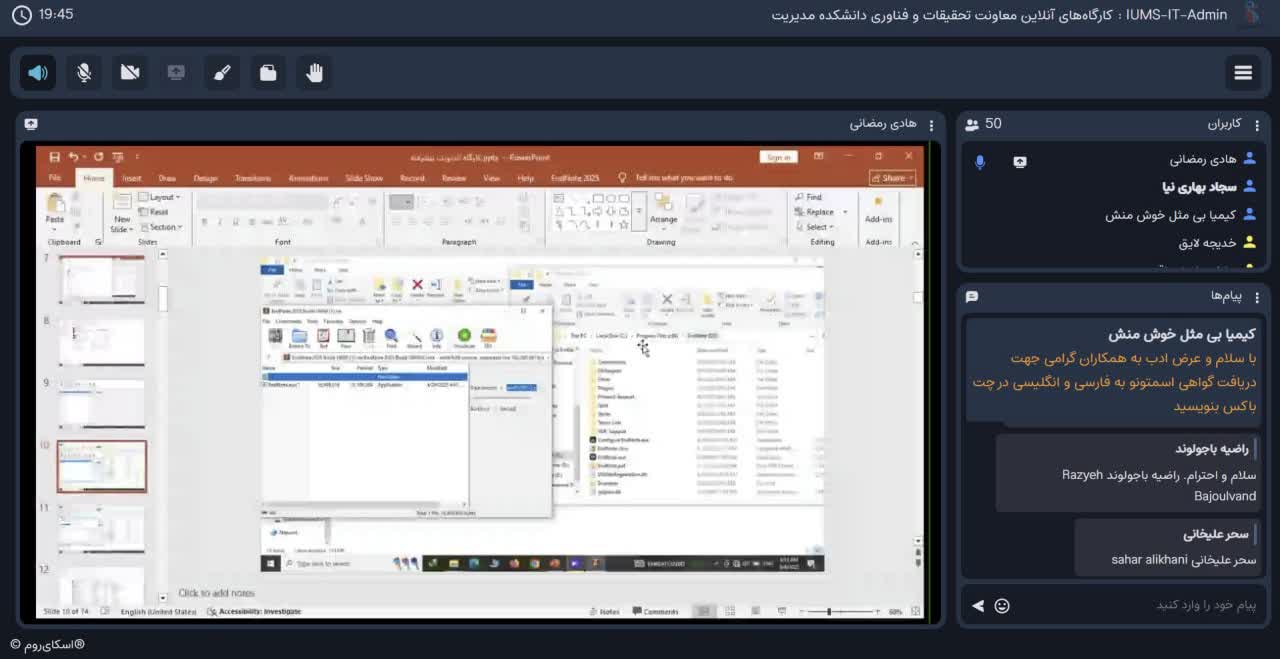Turn on the disabled webcam
The width and height of the screenshot is (1280, 659).
click(130, 72)
